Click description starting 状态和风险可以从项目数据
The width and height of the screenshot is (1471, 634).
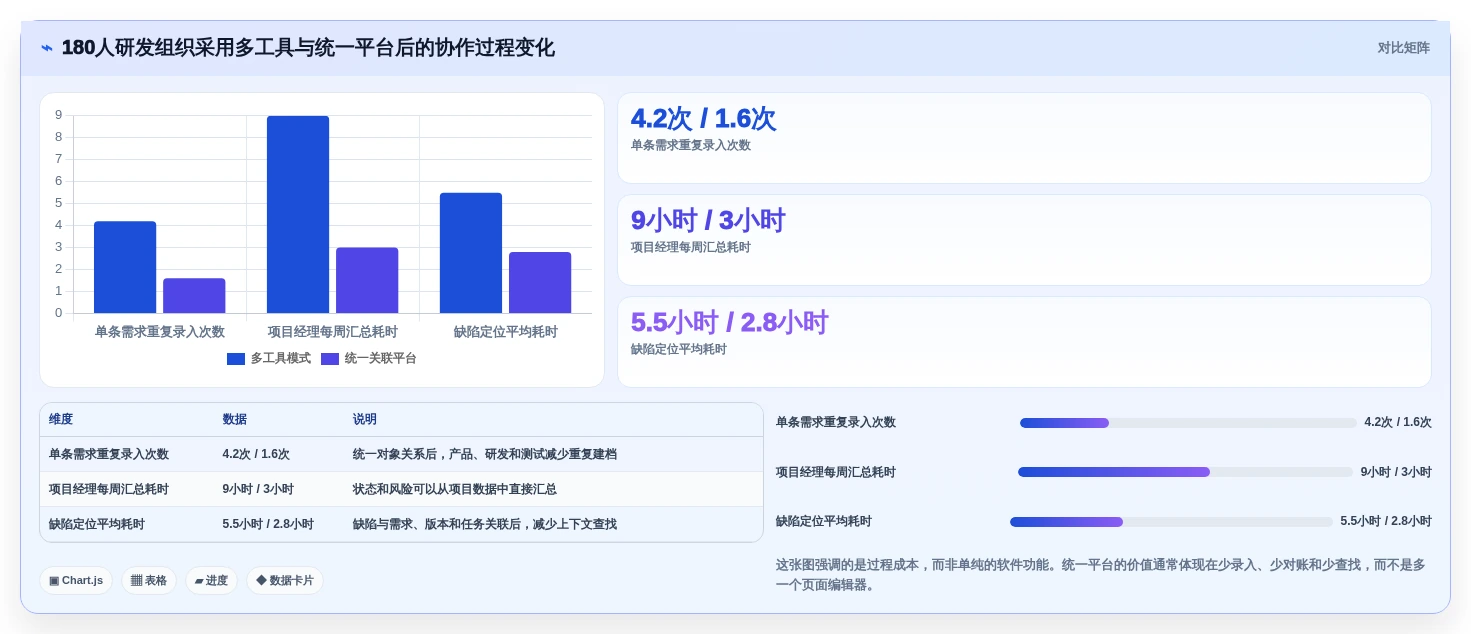(455, 489)
